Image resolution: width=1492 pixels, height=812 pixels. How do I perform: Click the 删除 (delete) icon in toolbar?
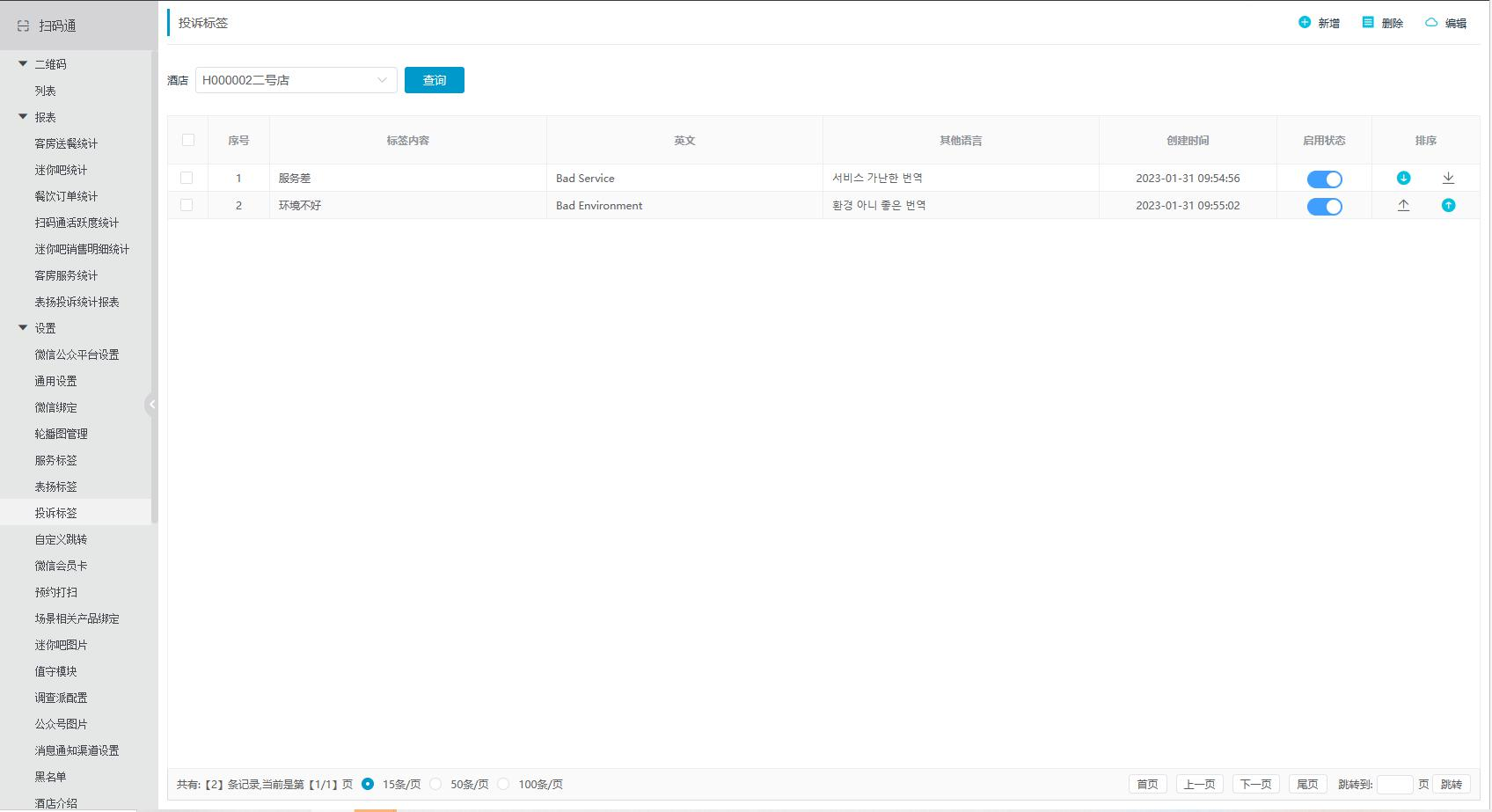coord(1368,23)
